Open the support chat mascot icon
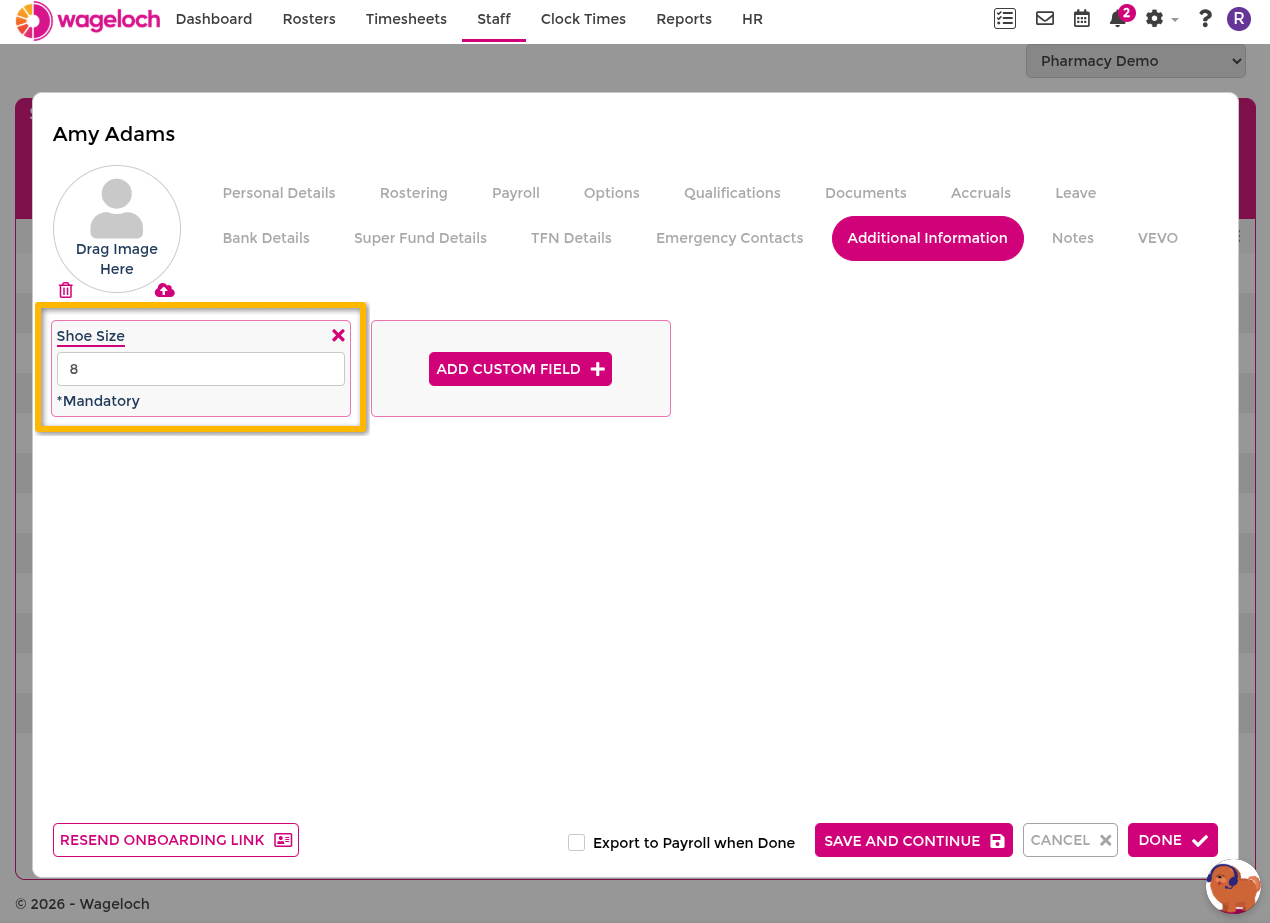Screen dimensions: 1270x923 point(1233,886)
